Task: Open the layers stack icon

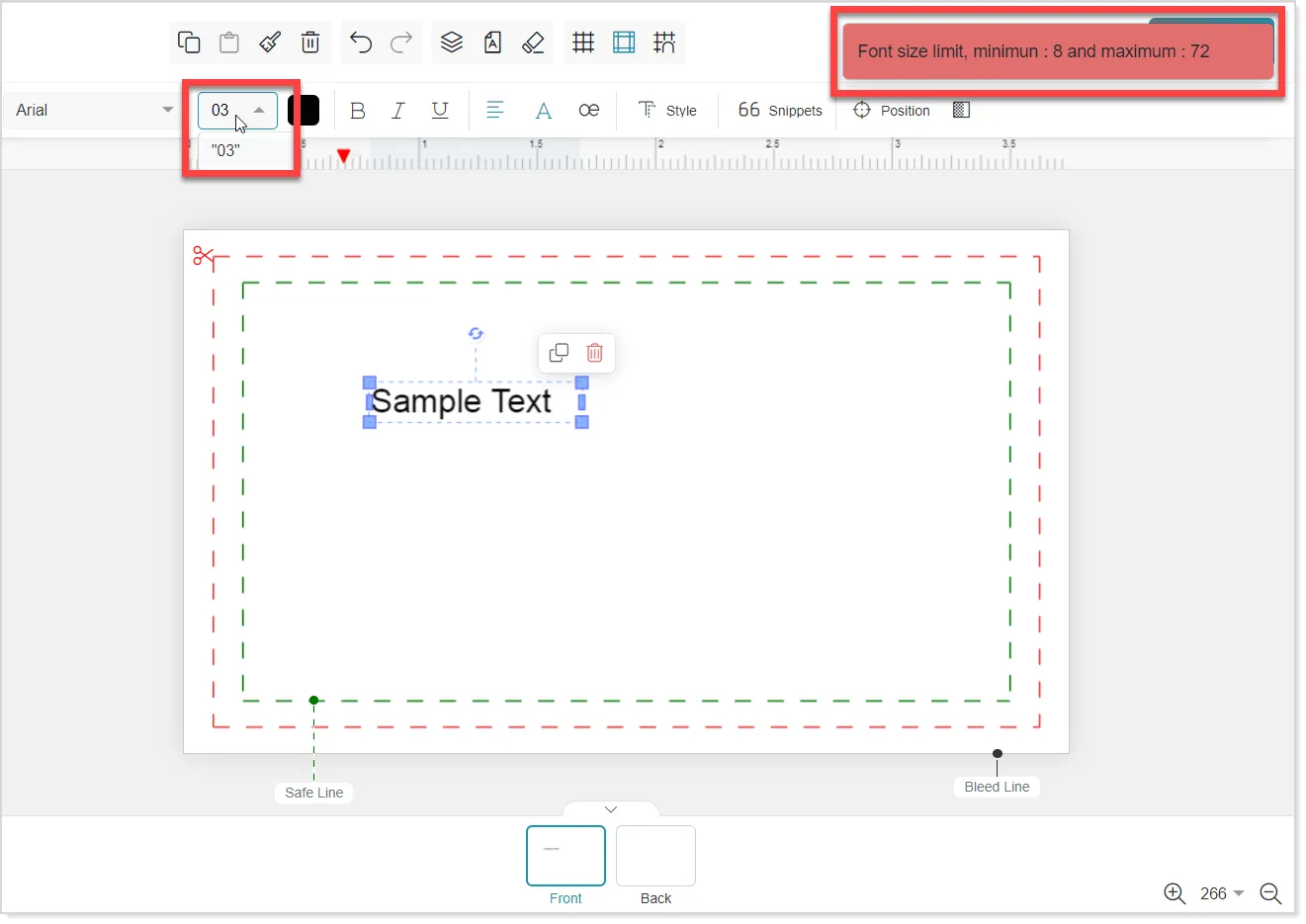Action: tap(452, 42)
